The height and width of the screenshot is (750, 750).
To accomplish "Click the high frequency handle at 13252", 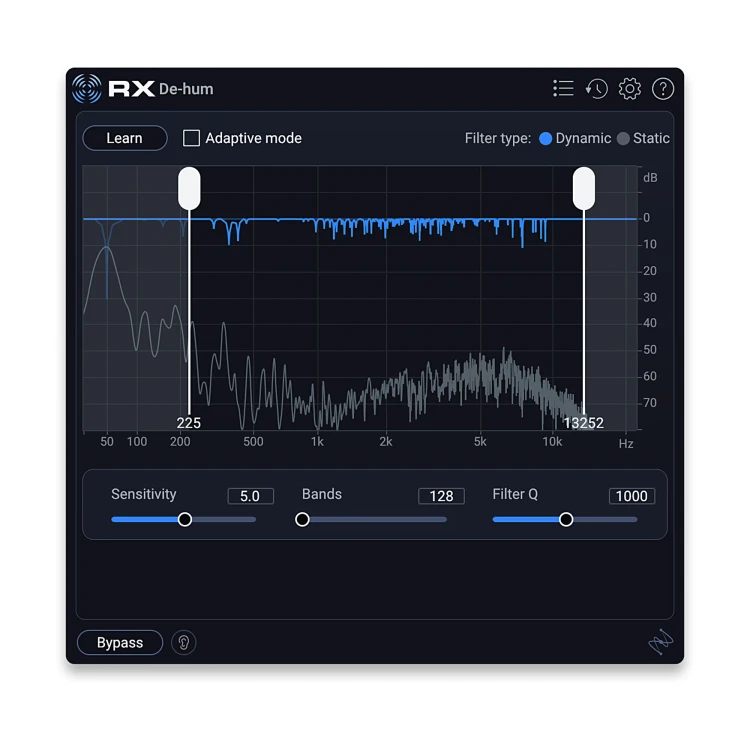I will click(x=584, y=188).
